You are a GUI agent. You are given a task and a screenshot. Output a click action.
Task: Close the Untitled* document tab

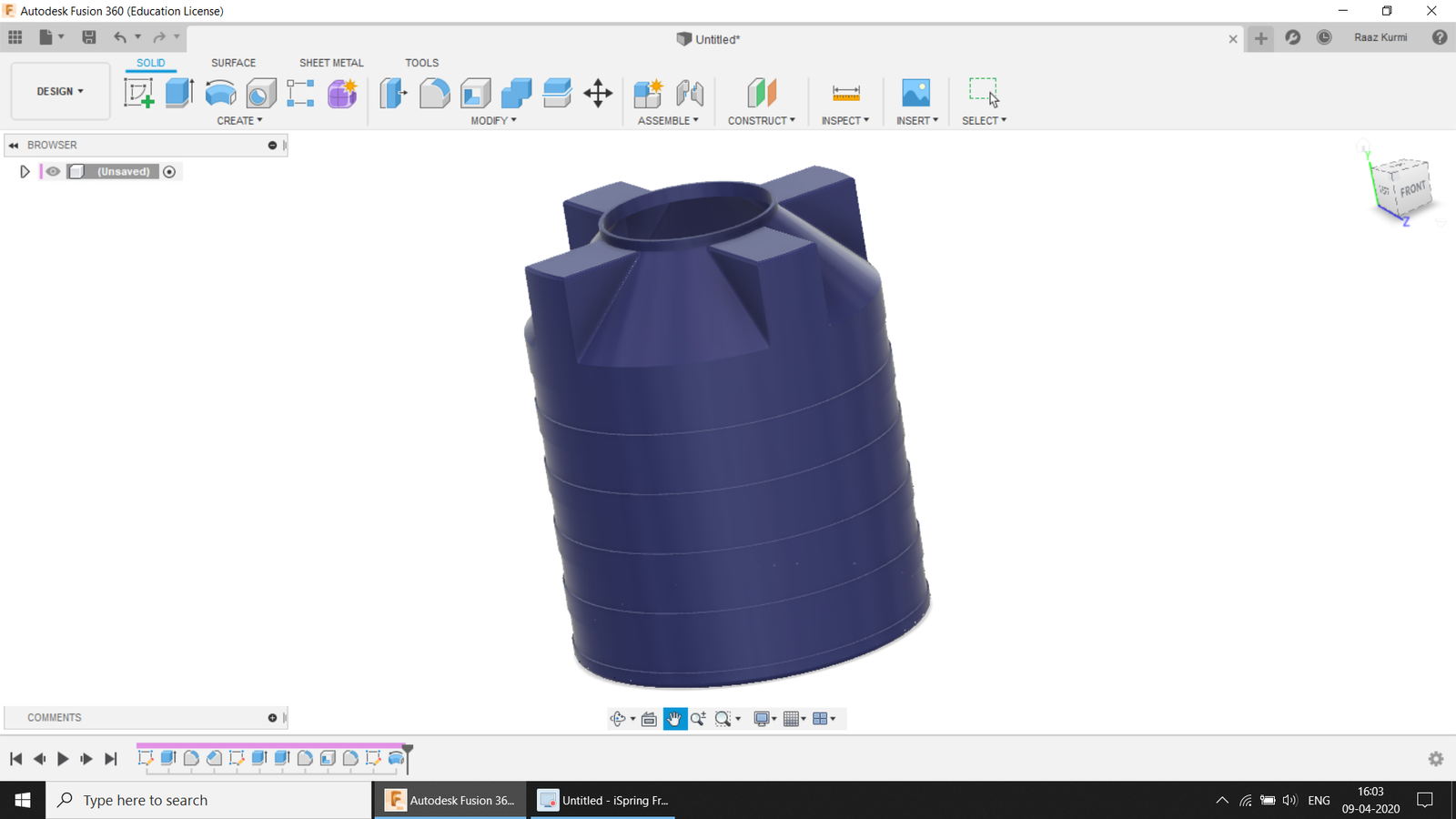(1233, 39)
